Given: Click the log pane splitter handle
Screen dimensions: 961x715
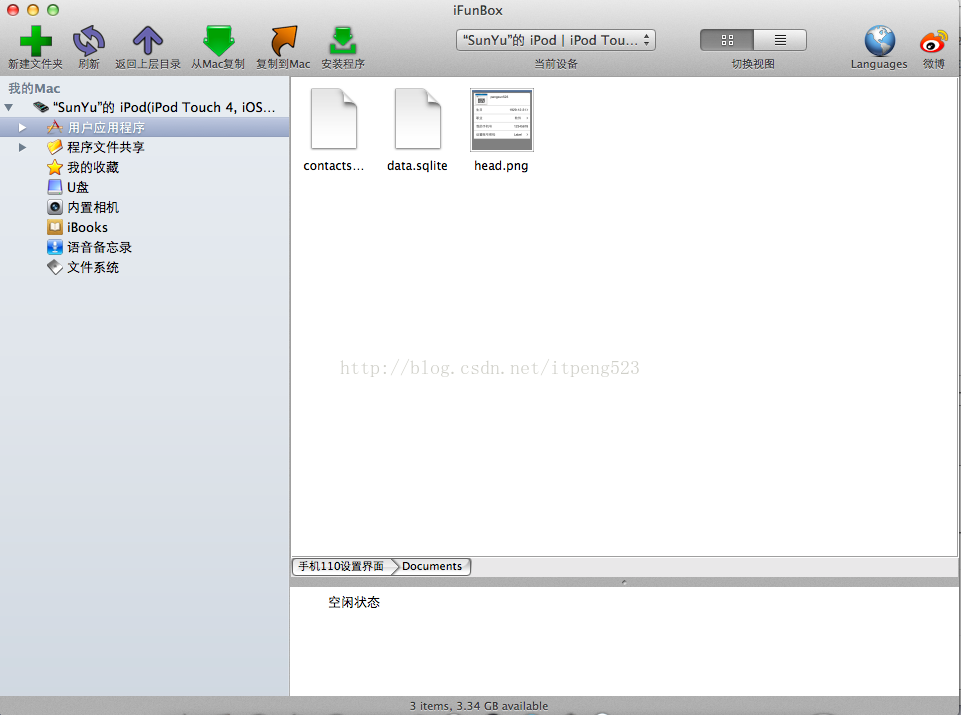Looking at the screenshot, I should click(624, 582).
